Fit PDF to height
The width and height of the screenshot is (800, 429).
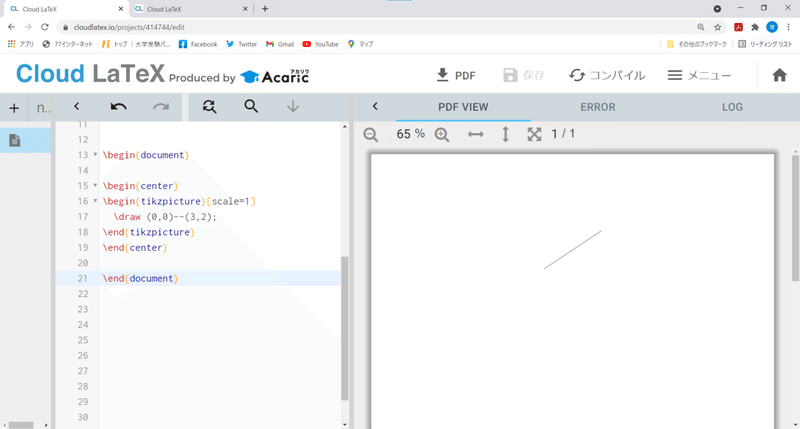[505, 134]
